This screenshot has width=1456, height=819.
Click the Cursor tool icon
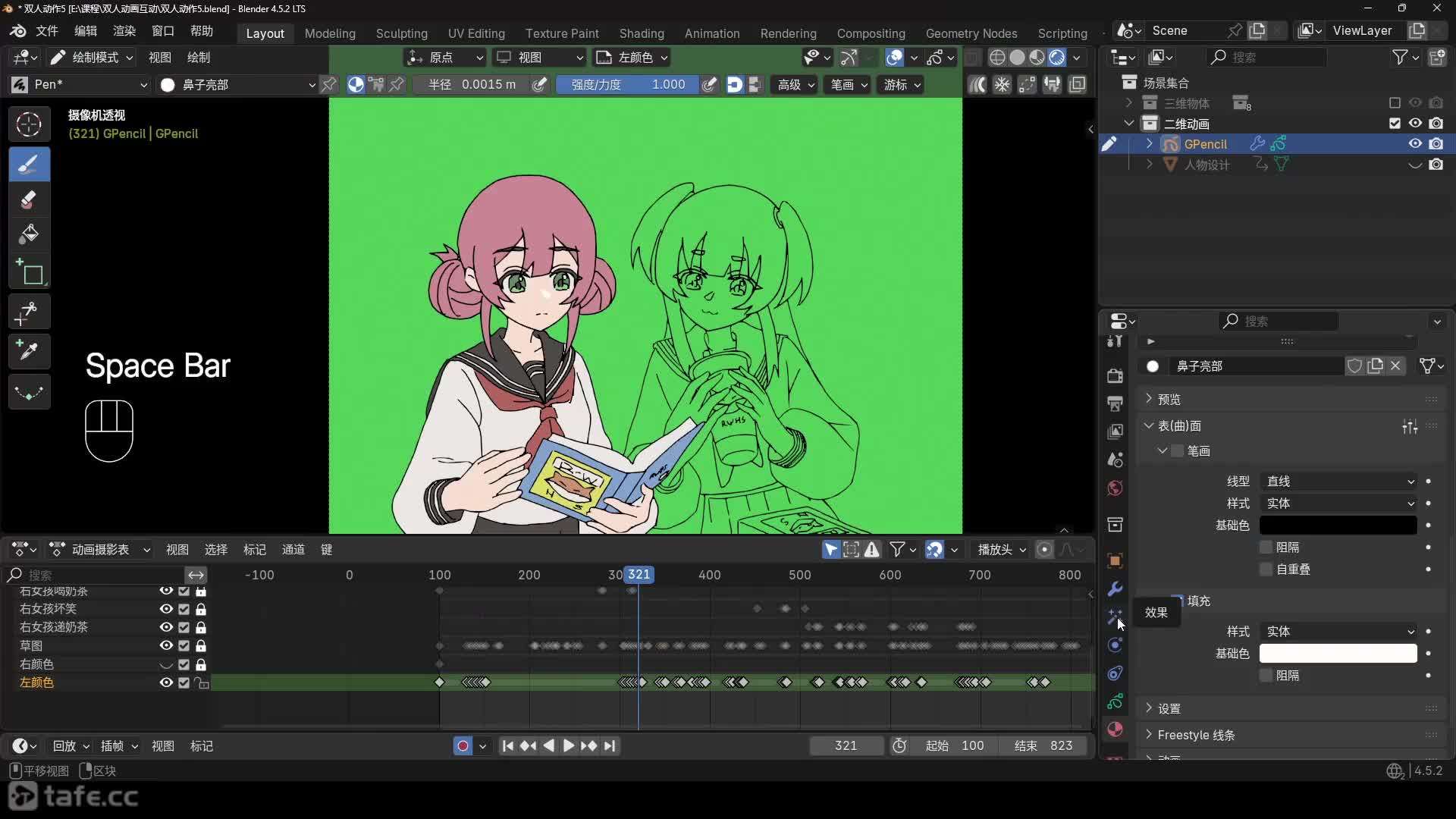coord(29,124)
